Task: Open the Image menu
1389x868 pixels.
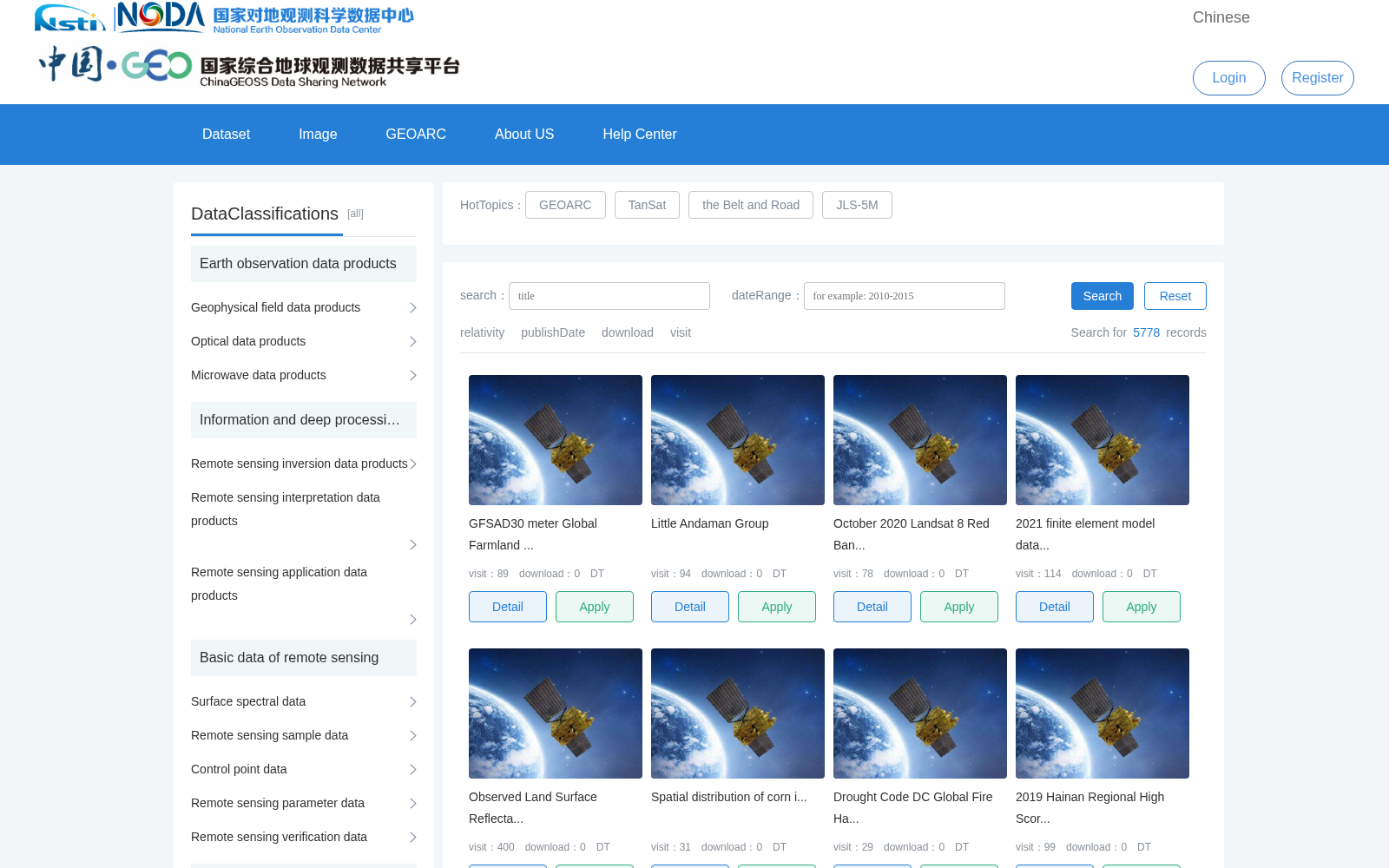Action: coord(318,135)
